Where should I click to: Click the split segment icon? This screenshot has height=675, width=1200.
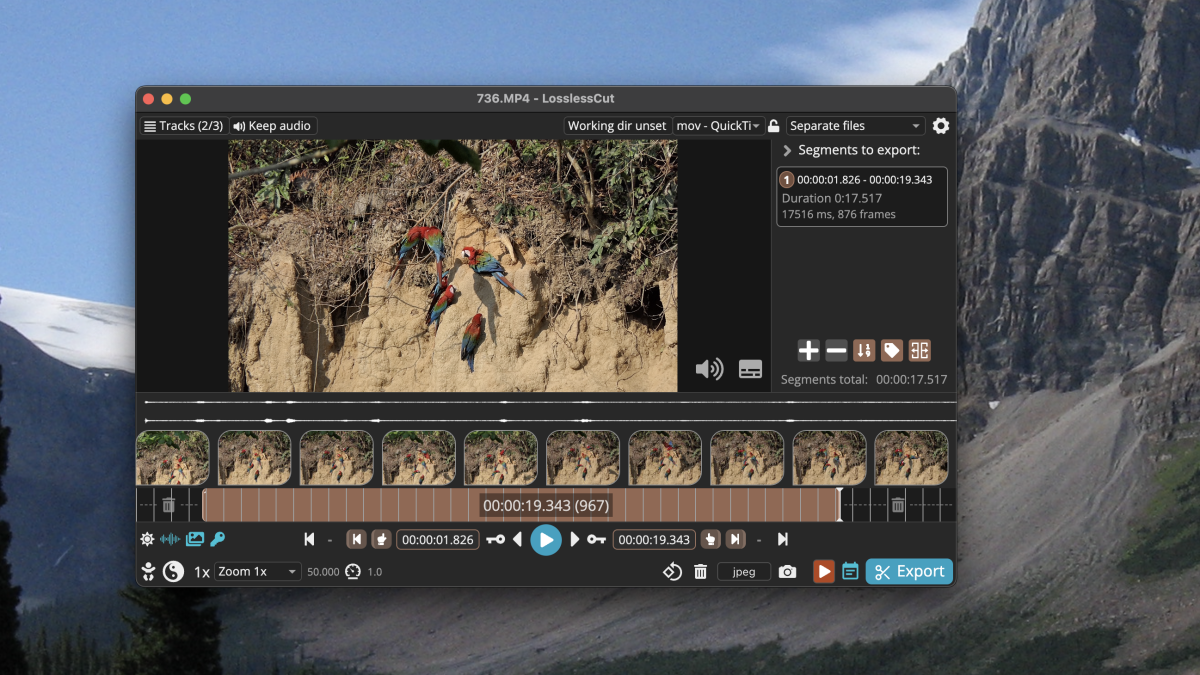[x=919, y=350]
